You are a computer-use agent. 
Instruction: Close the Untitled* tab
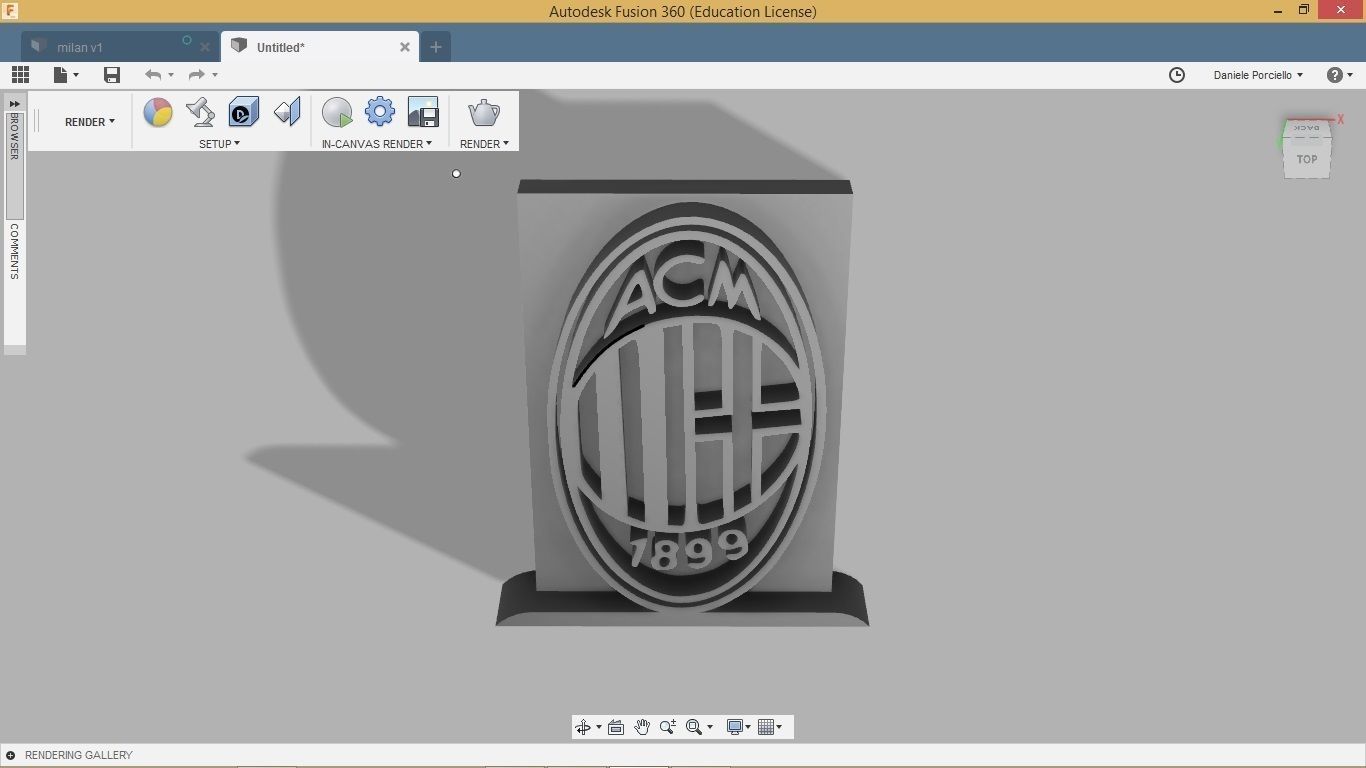click(x=405, y=47)
